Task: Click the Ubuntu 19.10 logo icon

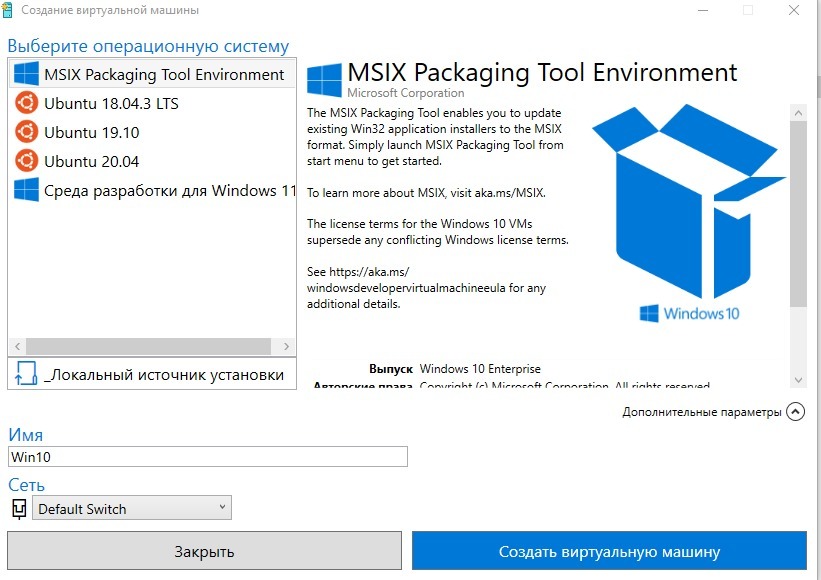Action: tap(27, 132)
